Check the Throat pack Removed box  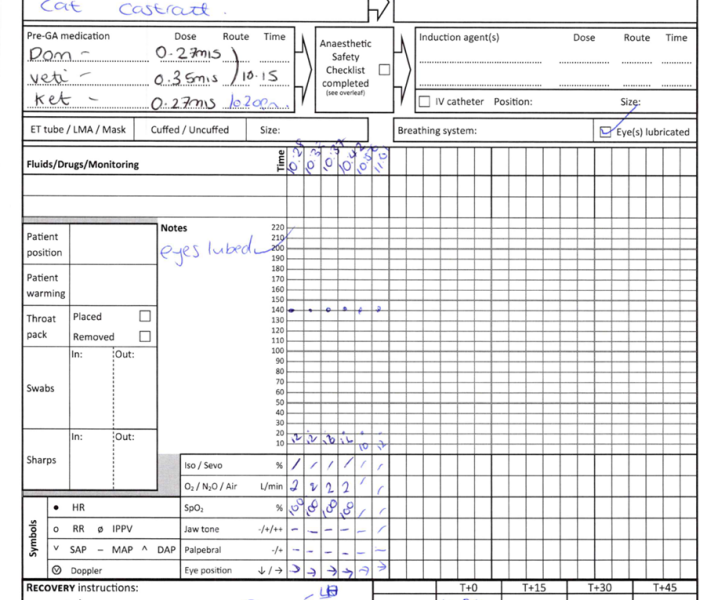point(145,337)
